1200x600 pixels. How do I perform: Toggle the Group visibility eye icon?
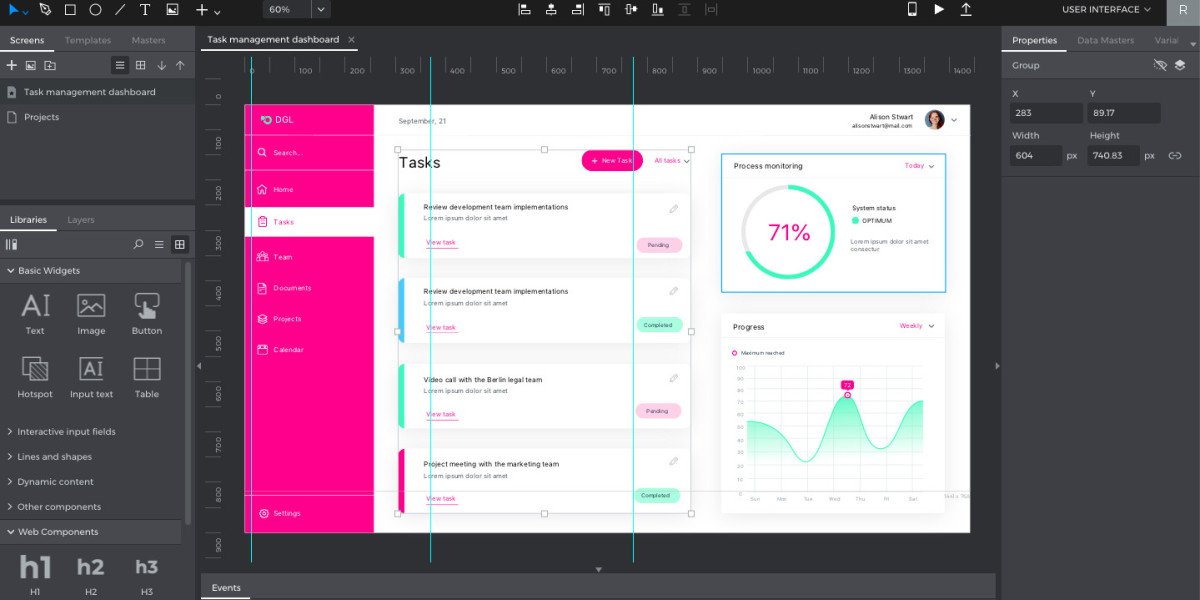(x=1160, y=64)
